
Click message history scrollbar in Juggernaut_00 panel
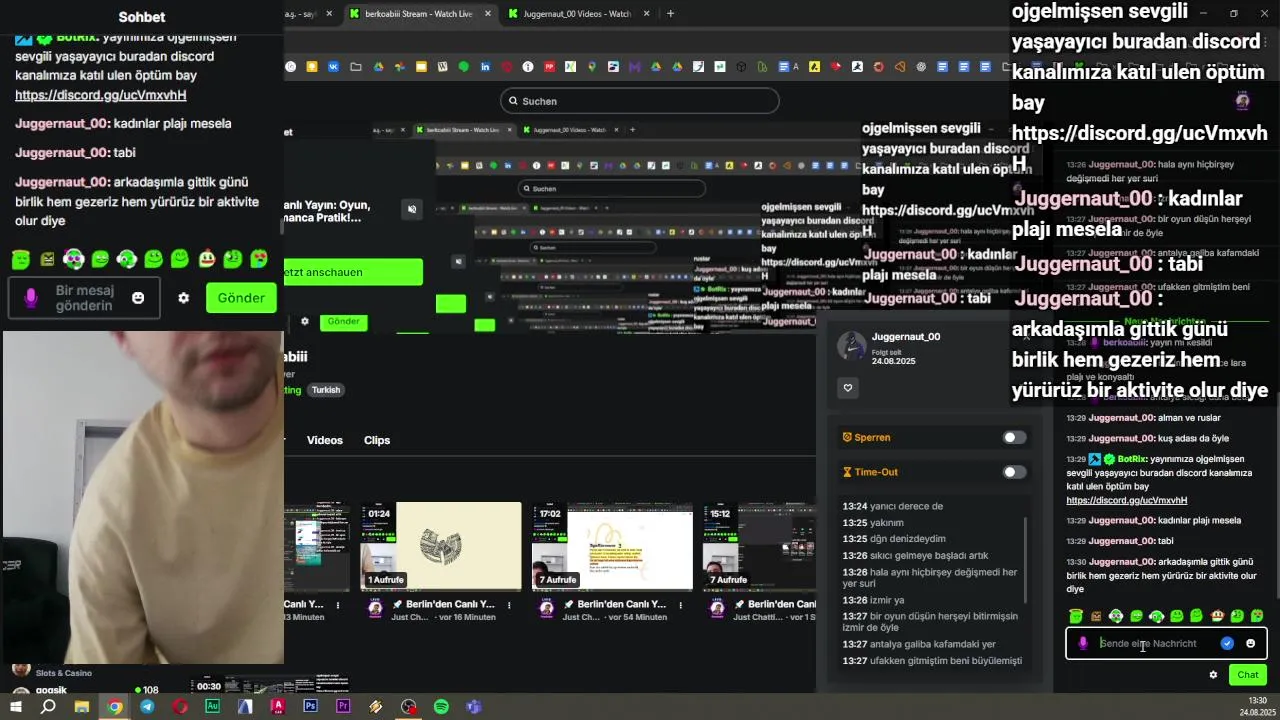pyautogui.click(x=1025, y=560)
